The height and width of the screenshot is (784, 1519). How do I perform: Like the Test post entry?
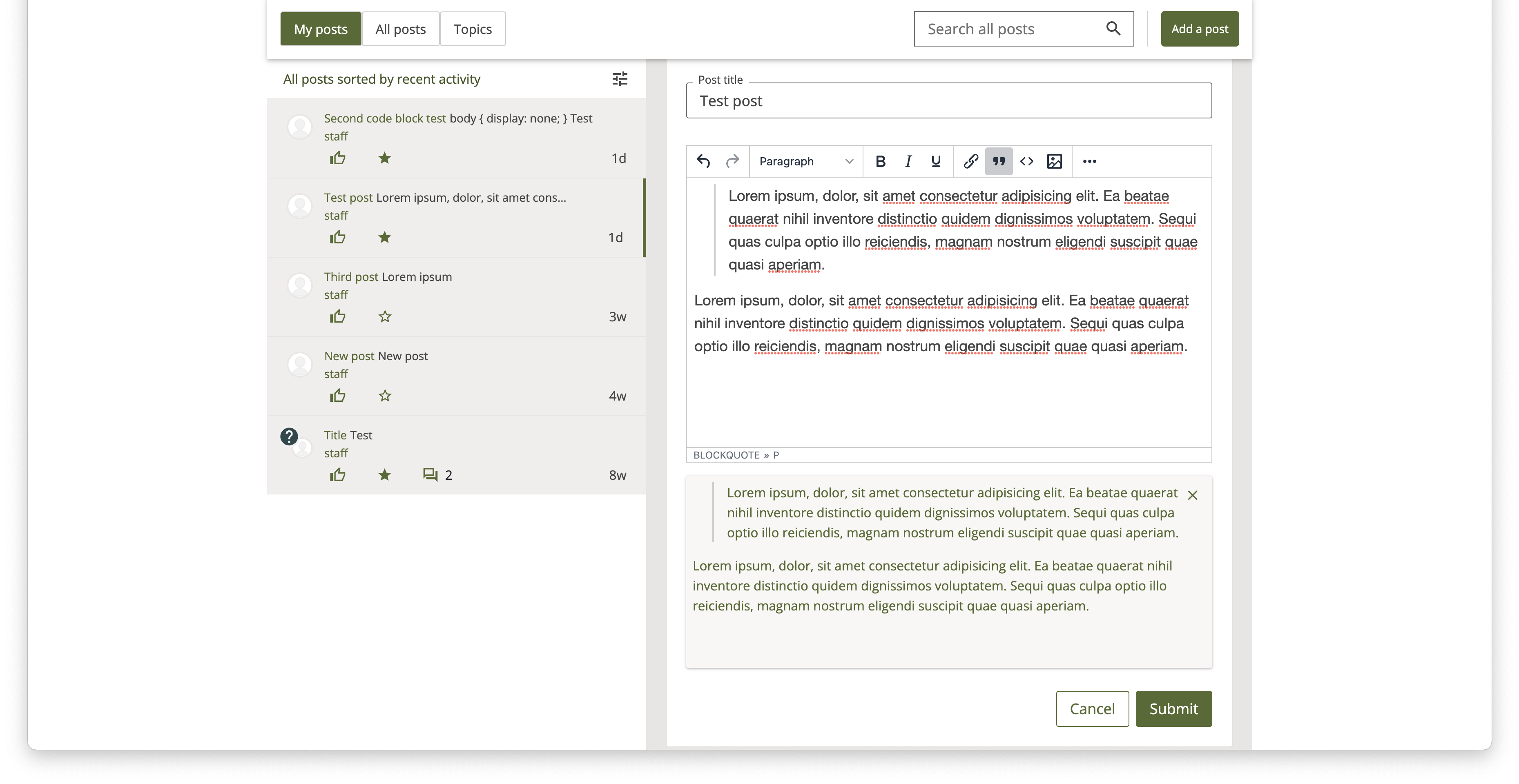pos(337,237)
